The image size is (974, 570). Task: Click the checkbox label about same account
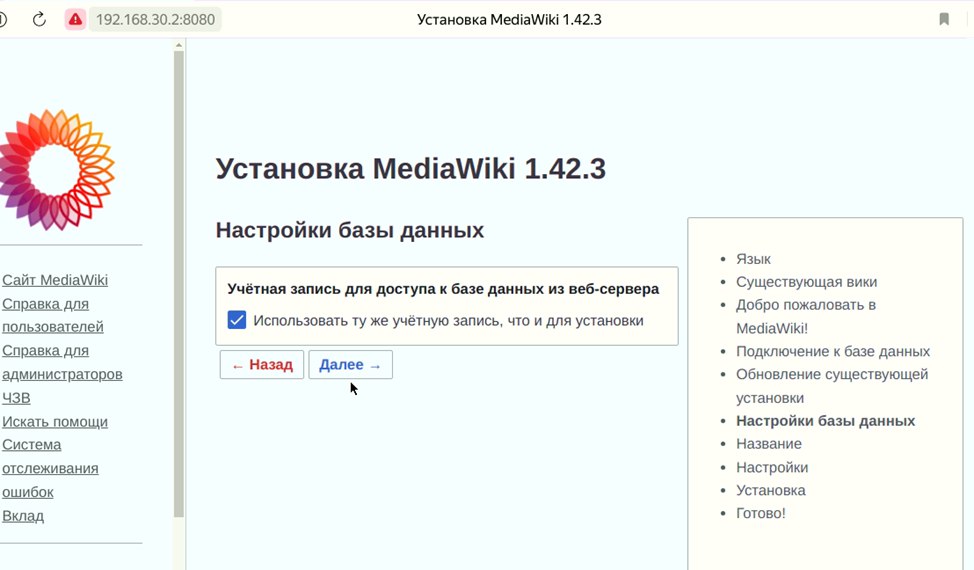448,321
